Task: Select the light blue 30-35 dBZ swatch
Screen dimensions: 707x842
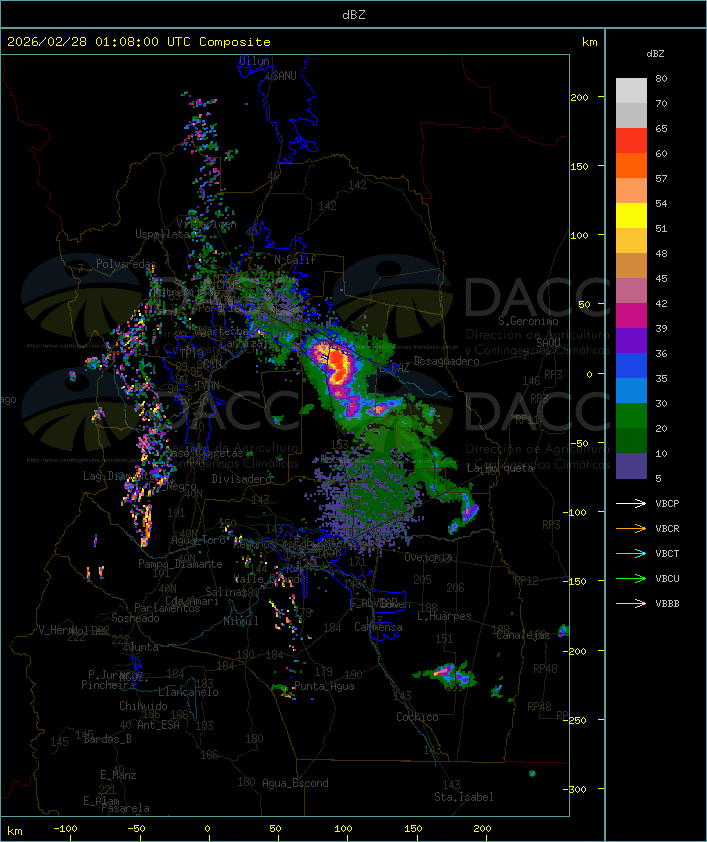Action: click(631, 391)
